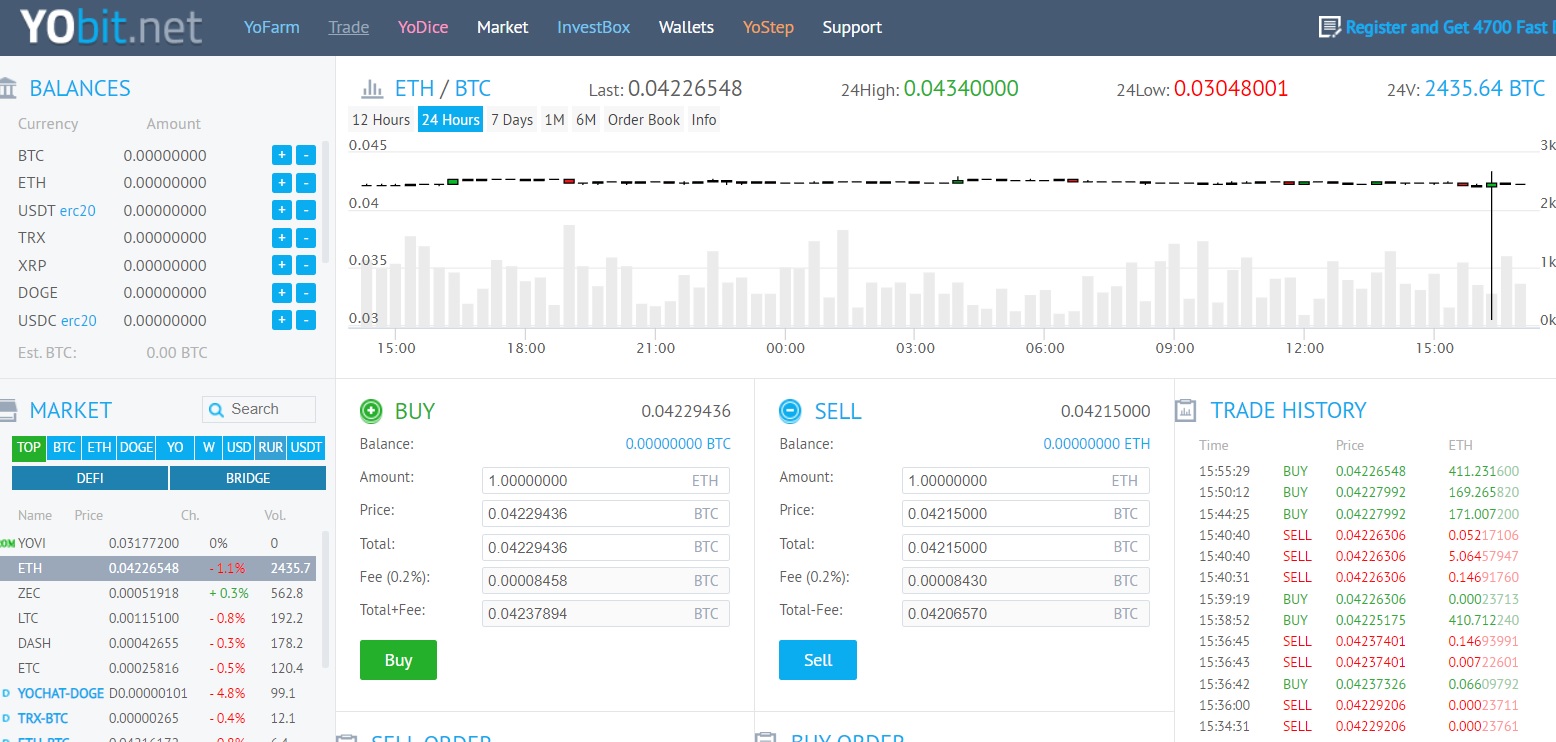The height and width of the screenshot is (742, 1556).
Task: Click the minus withdraw button for ETH
Action: 306,183
